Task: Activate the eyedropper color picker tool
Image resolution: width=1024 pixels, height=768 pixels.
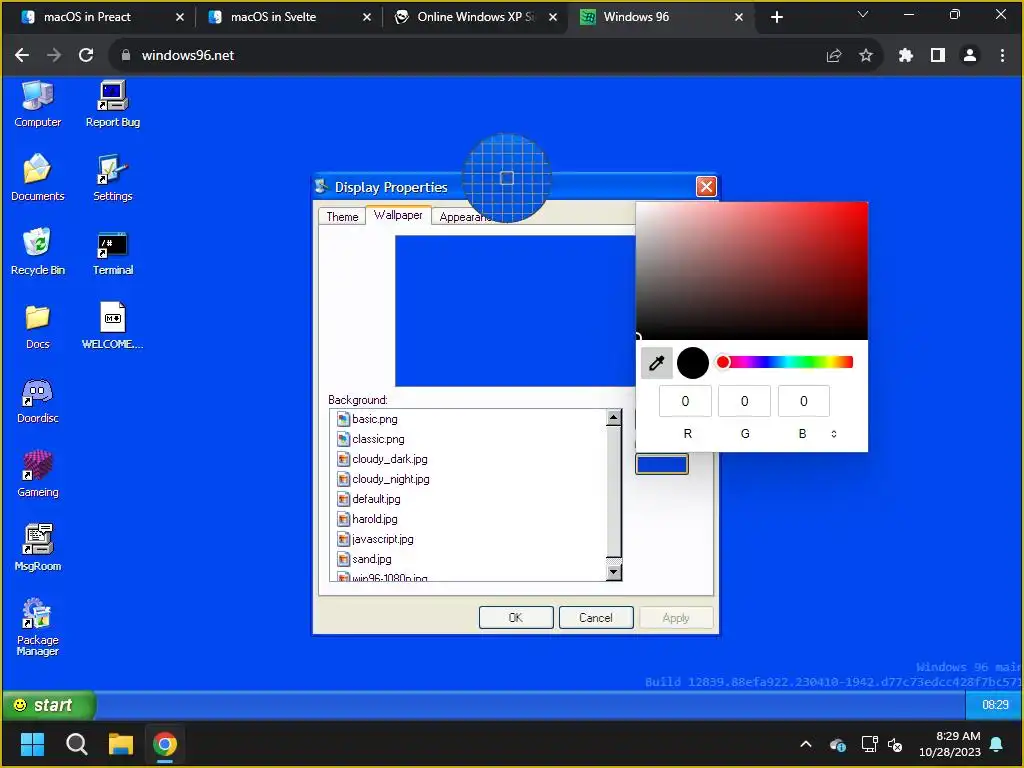Action: 656,363
